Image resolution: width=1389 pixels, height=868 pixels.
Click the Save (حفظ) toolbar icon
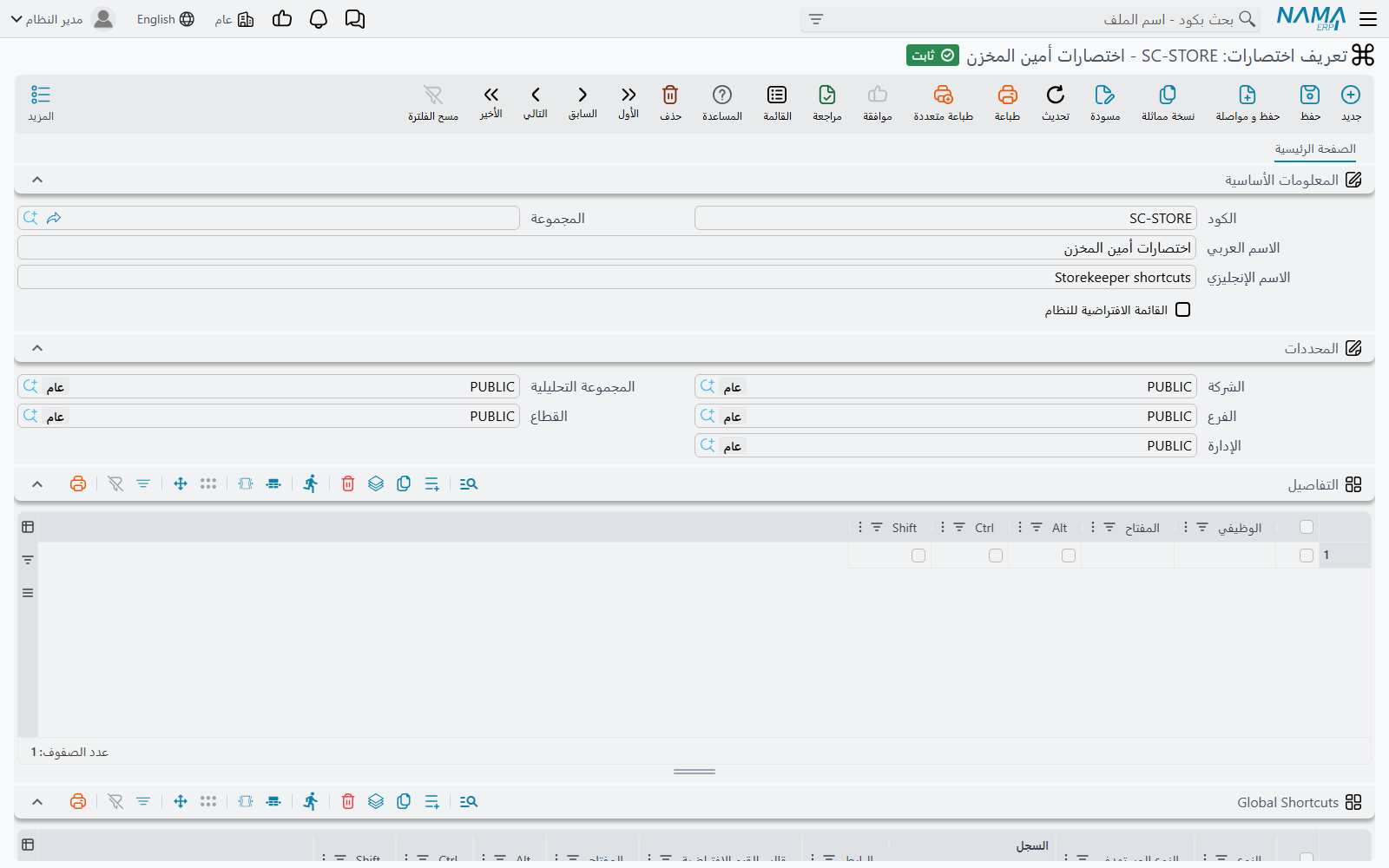point(1310,95)
